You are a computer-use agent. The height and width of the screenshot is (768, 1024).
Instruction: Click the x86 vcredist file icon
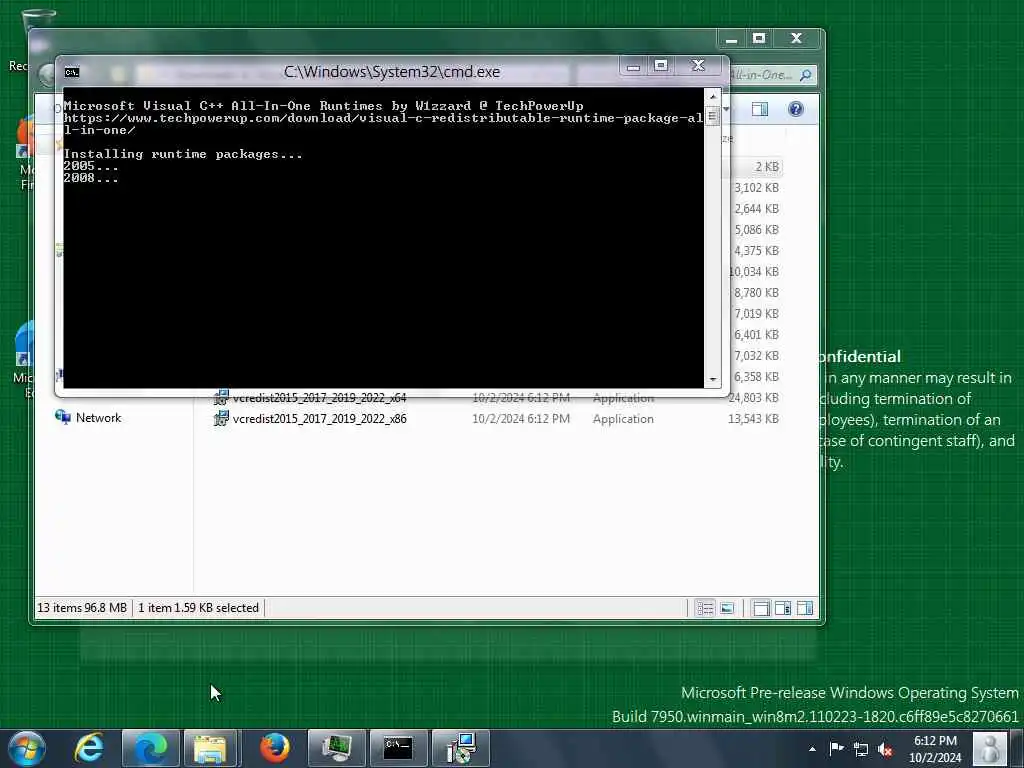coord(221,418)
